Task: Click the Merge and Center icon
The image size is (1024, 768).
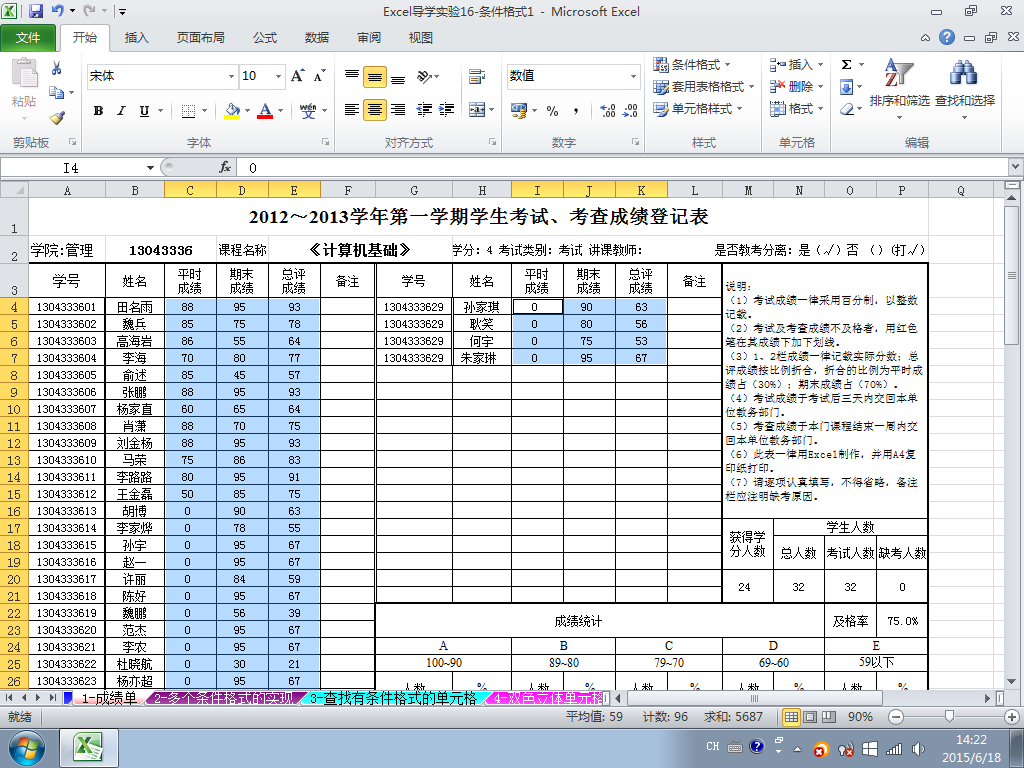Action: [x=477, y=110]
